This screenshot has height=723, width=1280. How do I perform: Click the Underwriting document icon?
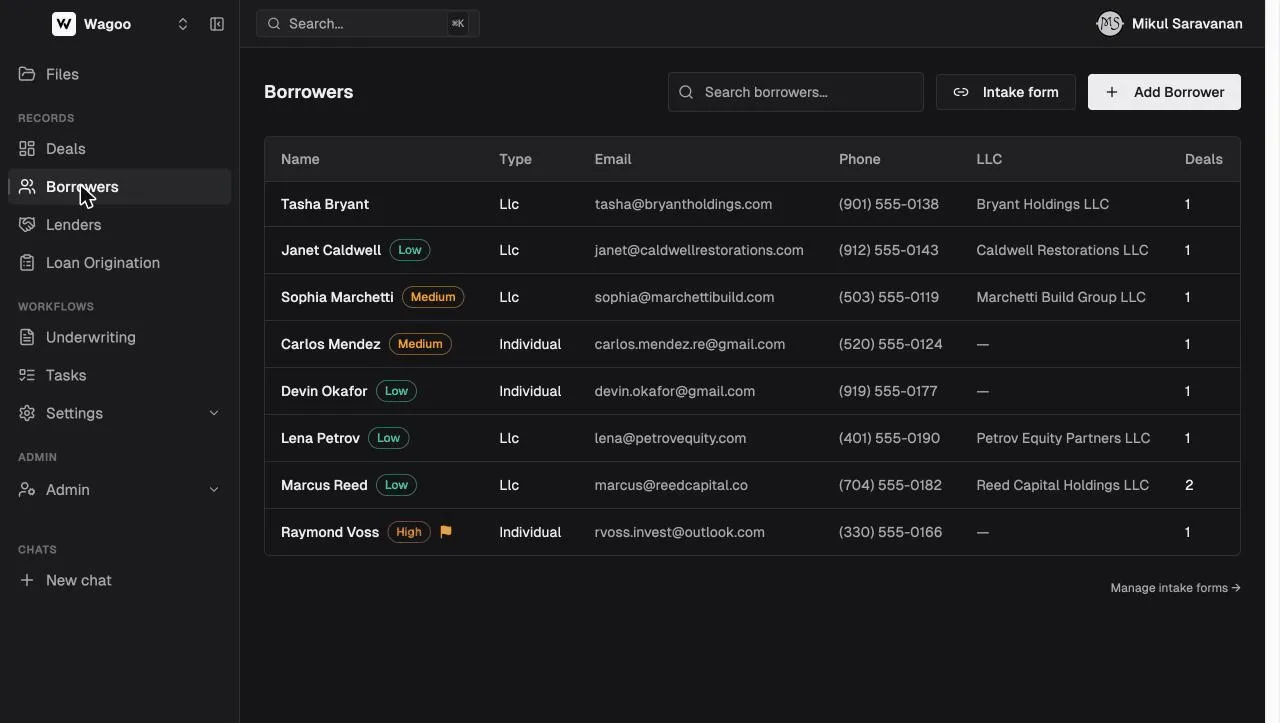(27, 337)
